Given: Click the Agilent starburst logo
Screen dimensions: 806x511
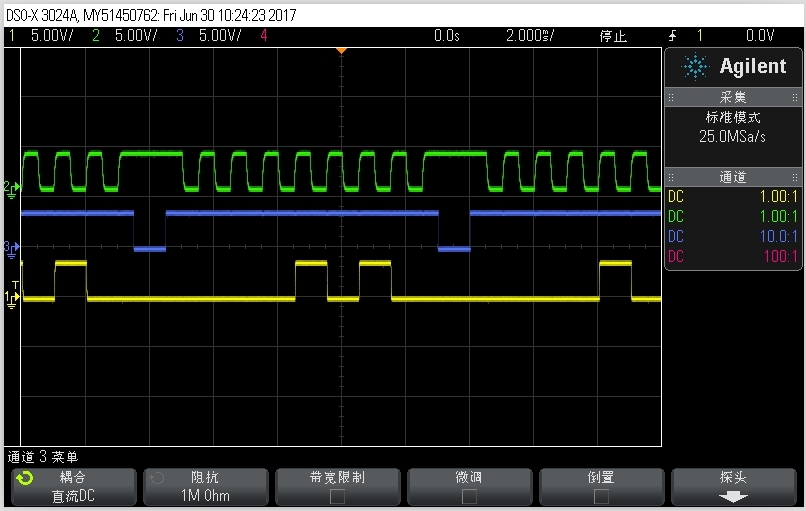Looking at the screenshot, I should point(695,66).
